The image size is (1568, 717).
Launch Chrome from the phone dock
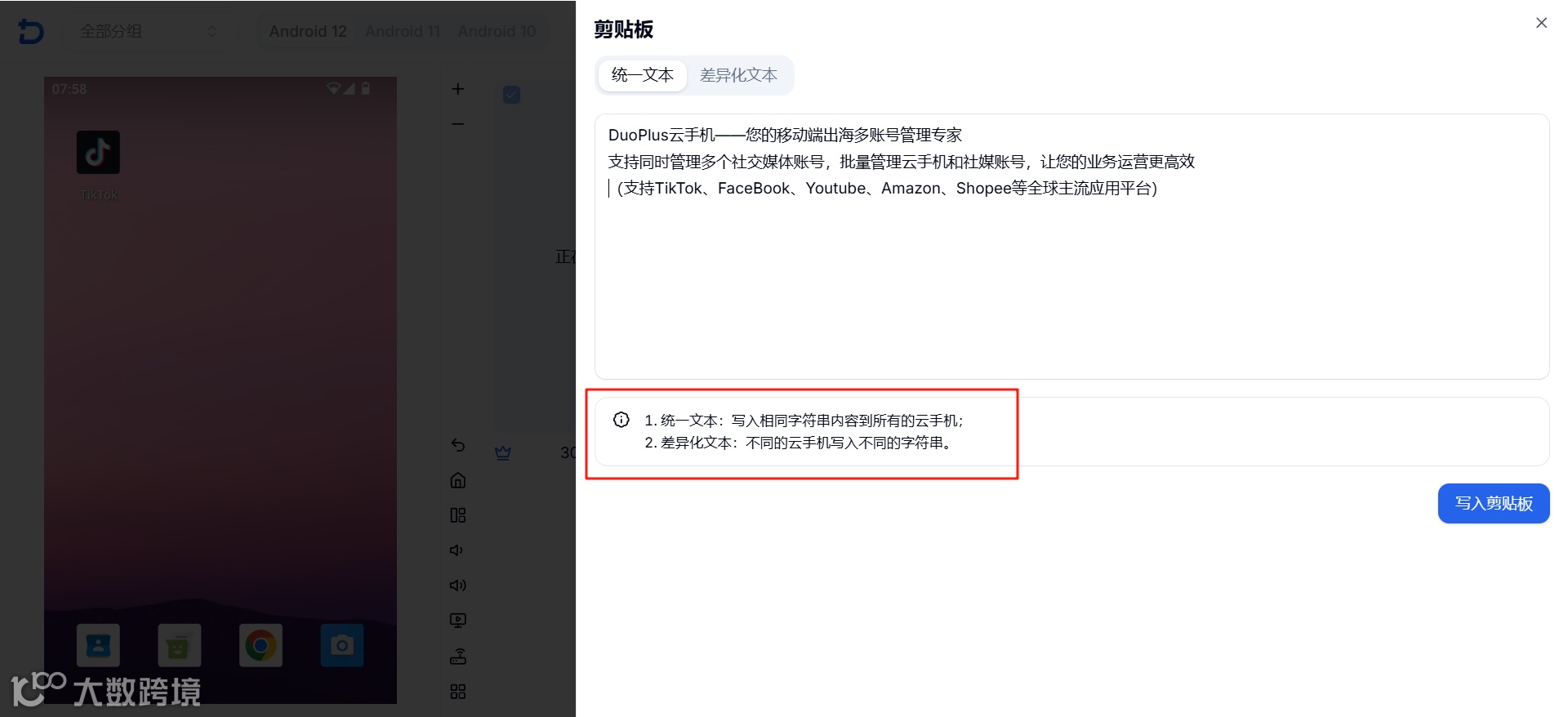(261, 646)
